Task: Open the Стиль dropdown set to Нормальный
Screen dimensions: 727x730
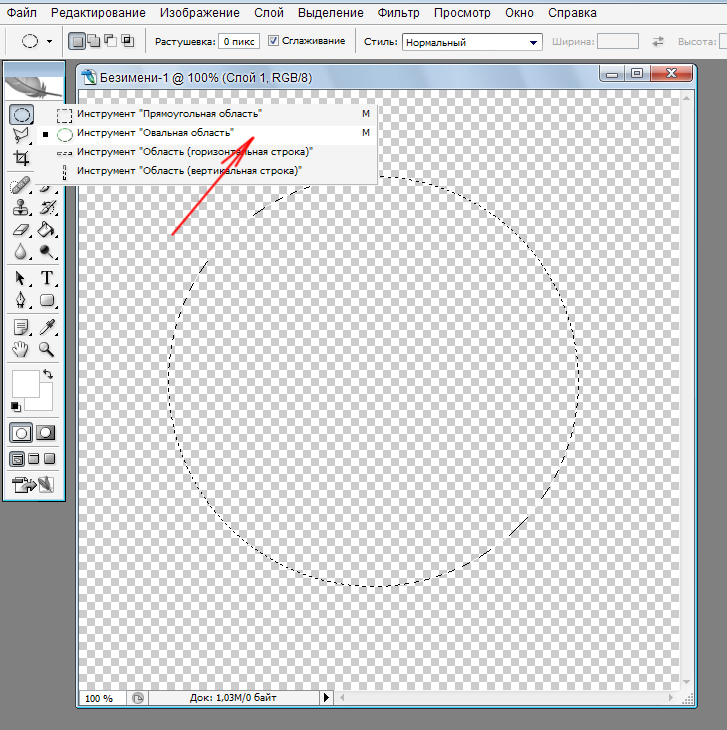Action: click(x=472, y=42)
